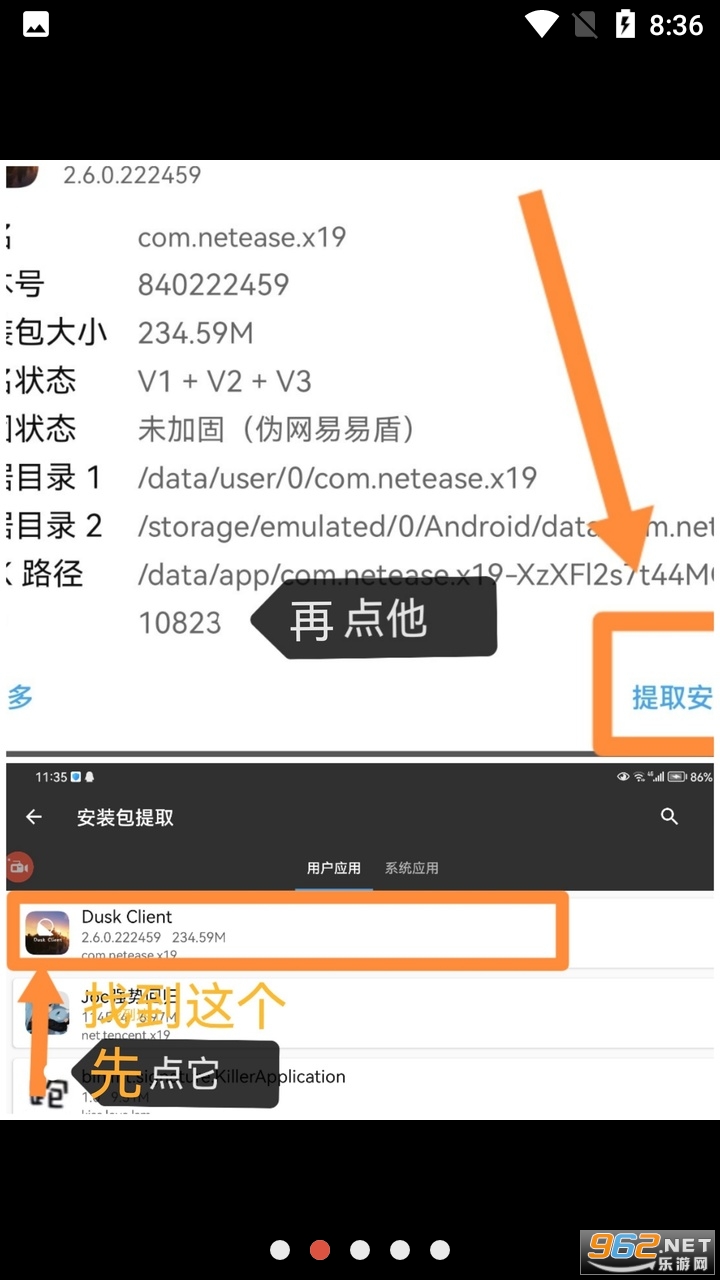This screenshot has width=720, height=1280.
Task: Tap the package name com.netease.x19 text
Action: (242, 237)
